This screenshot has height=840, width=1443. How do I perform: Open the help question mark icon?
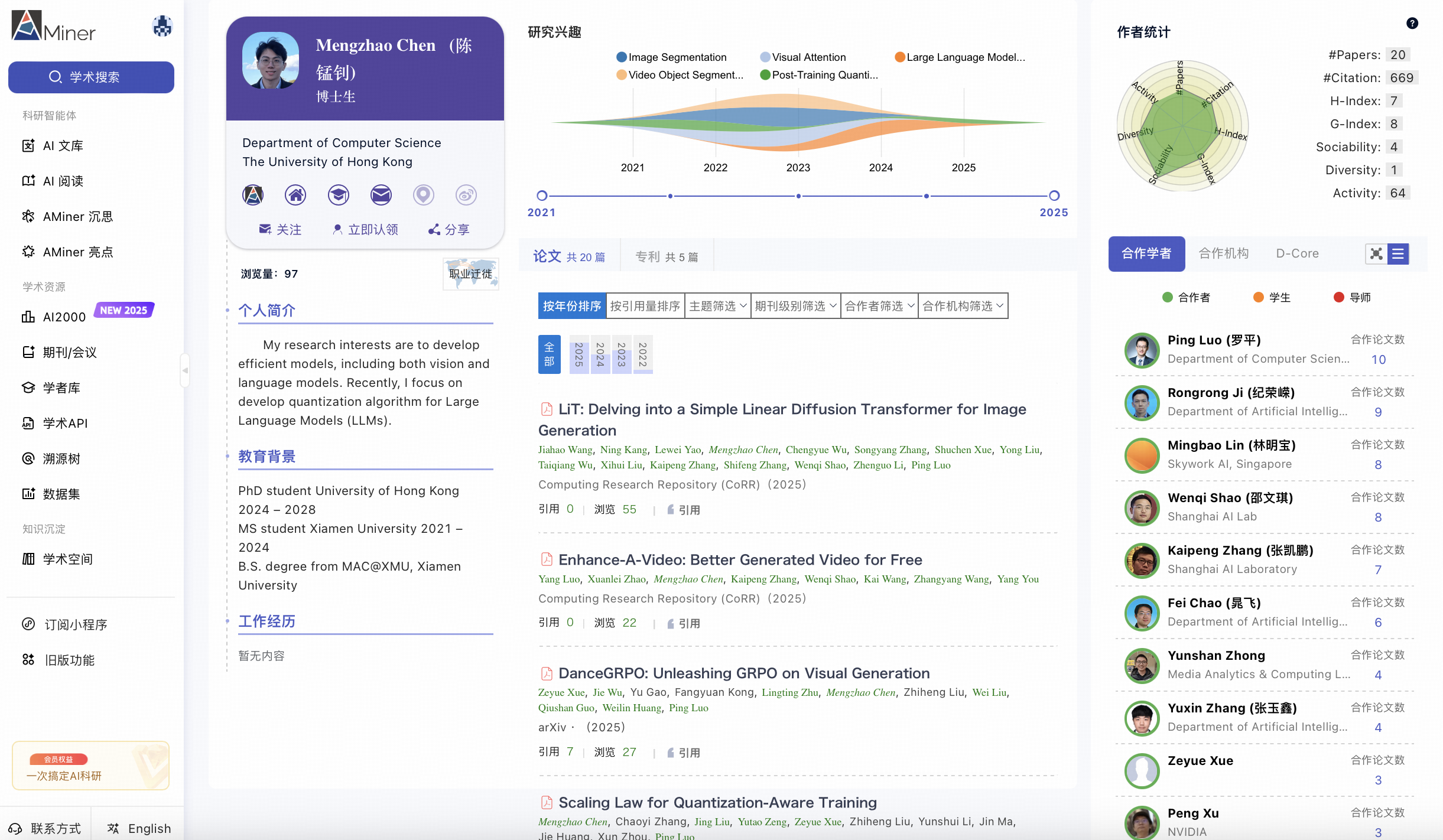pos(1412,24)
